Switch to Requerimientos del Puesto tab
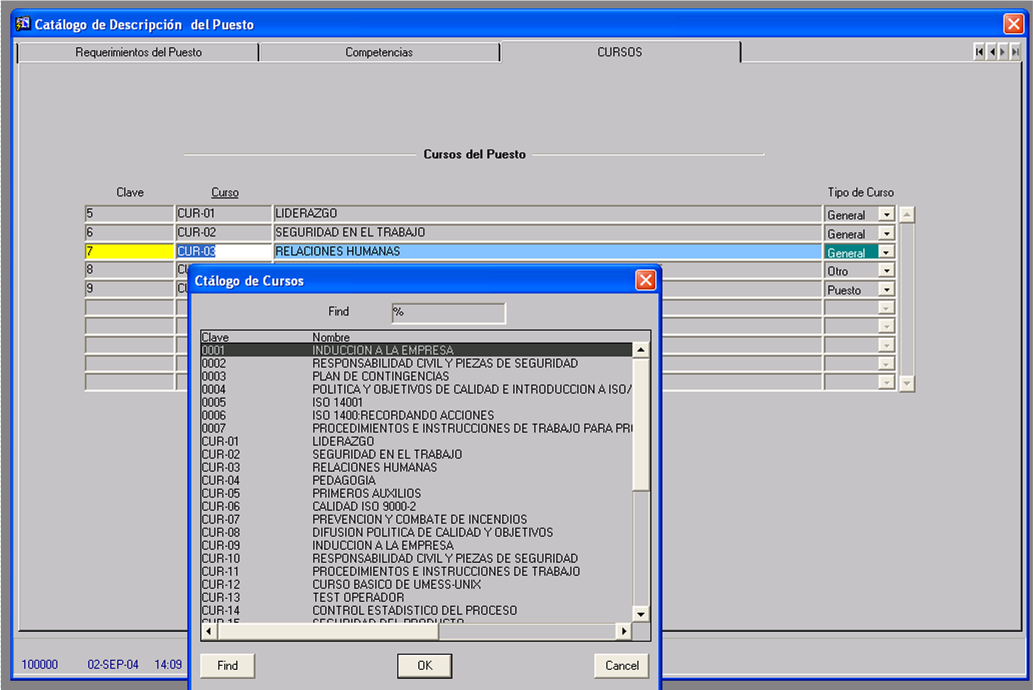The height and width of the screenshot is (690, 1033). point(138,52)
